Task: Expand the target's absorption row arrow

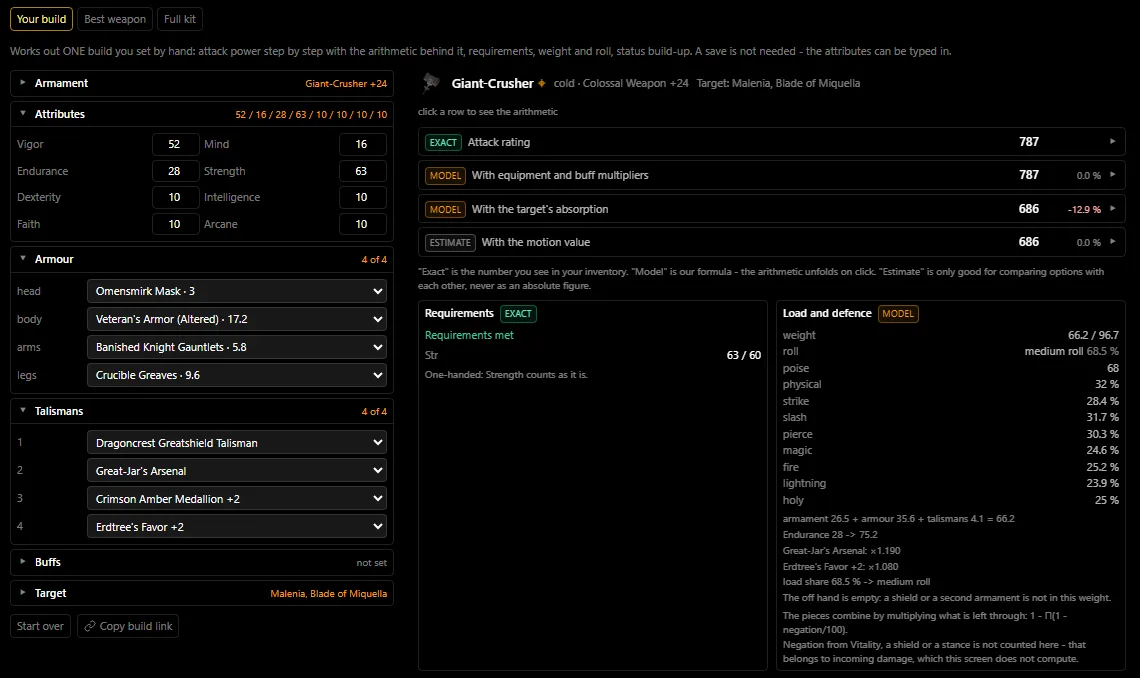Action: click(x=1112, y=209)
